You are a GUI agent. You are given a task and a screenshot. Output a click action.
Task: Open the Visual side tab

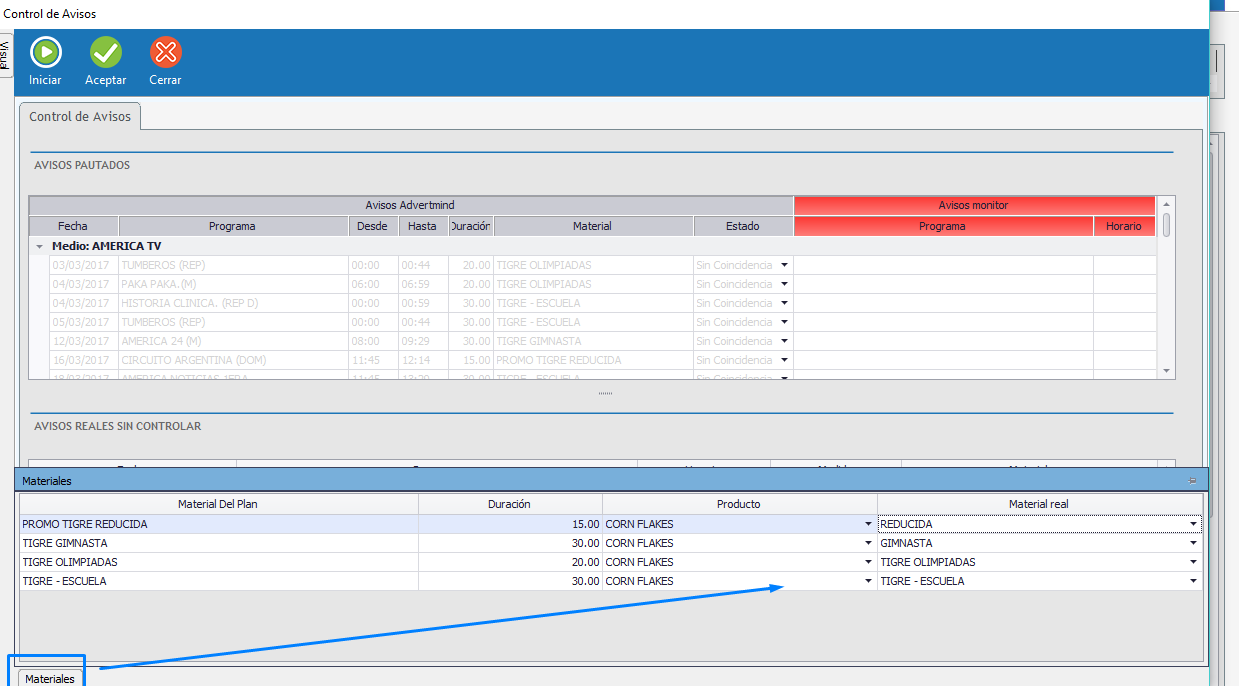5,55
